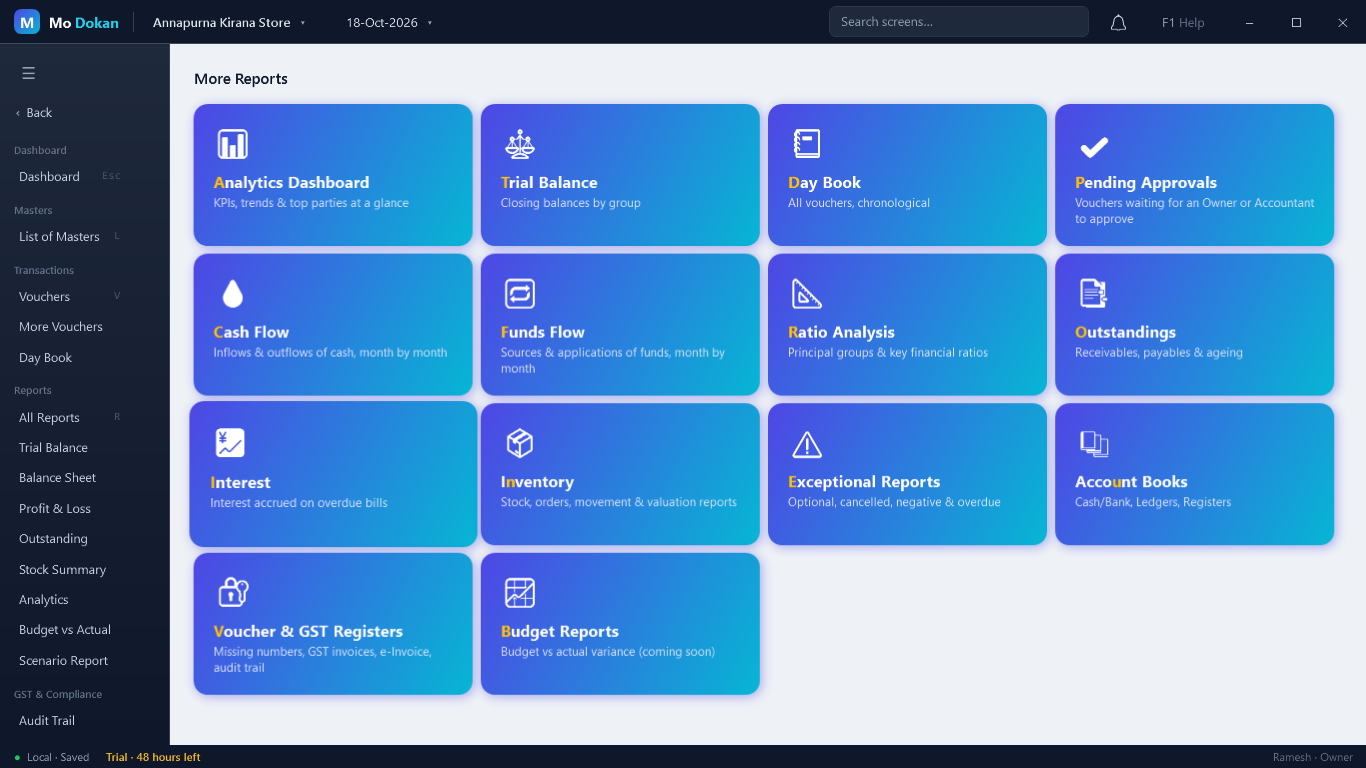The image size is (1366, 768).
Task: Click the Ramesh Owner user label
Action: 1312,758
